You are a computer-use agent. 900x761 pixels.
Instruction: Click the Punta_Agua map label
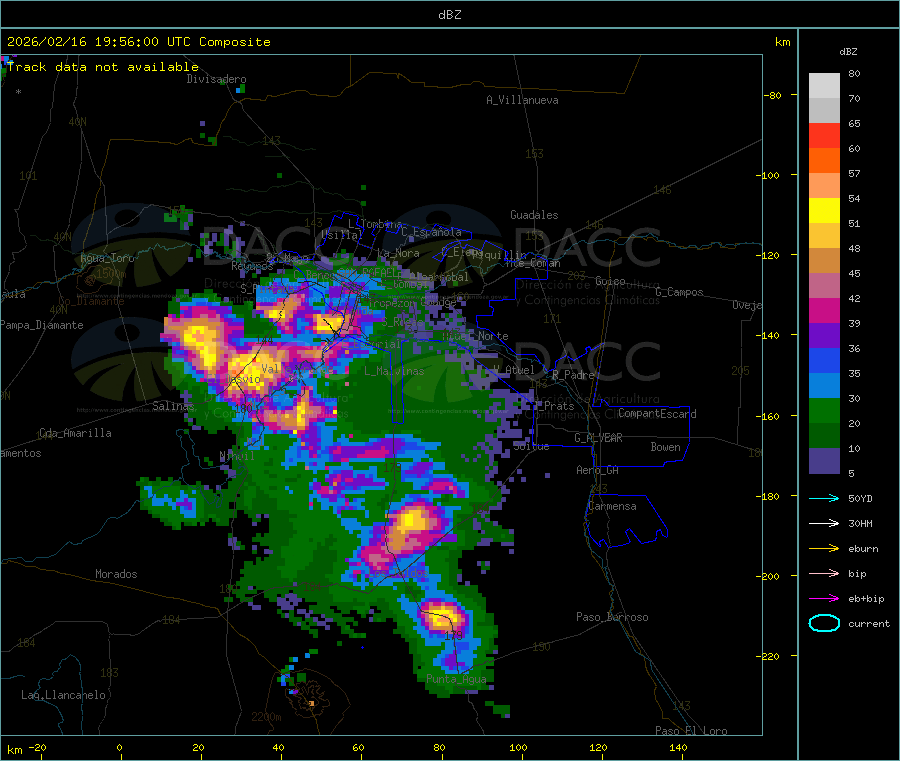click(456, 680)
